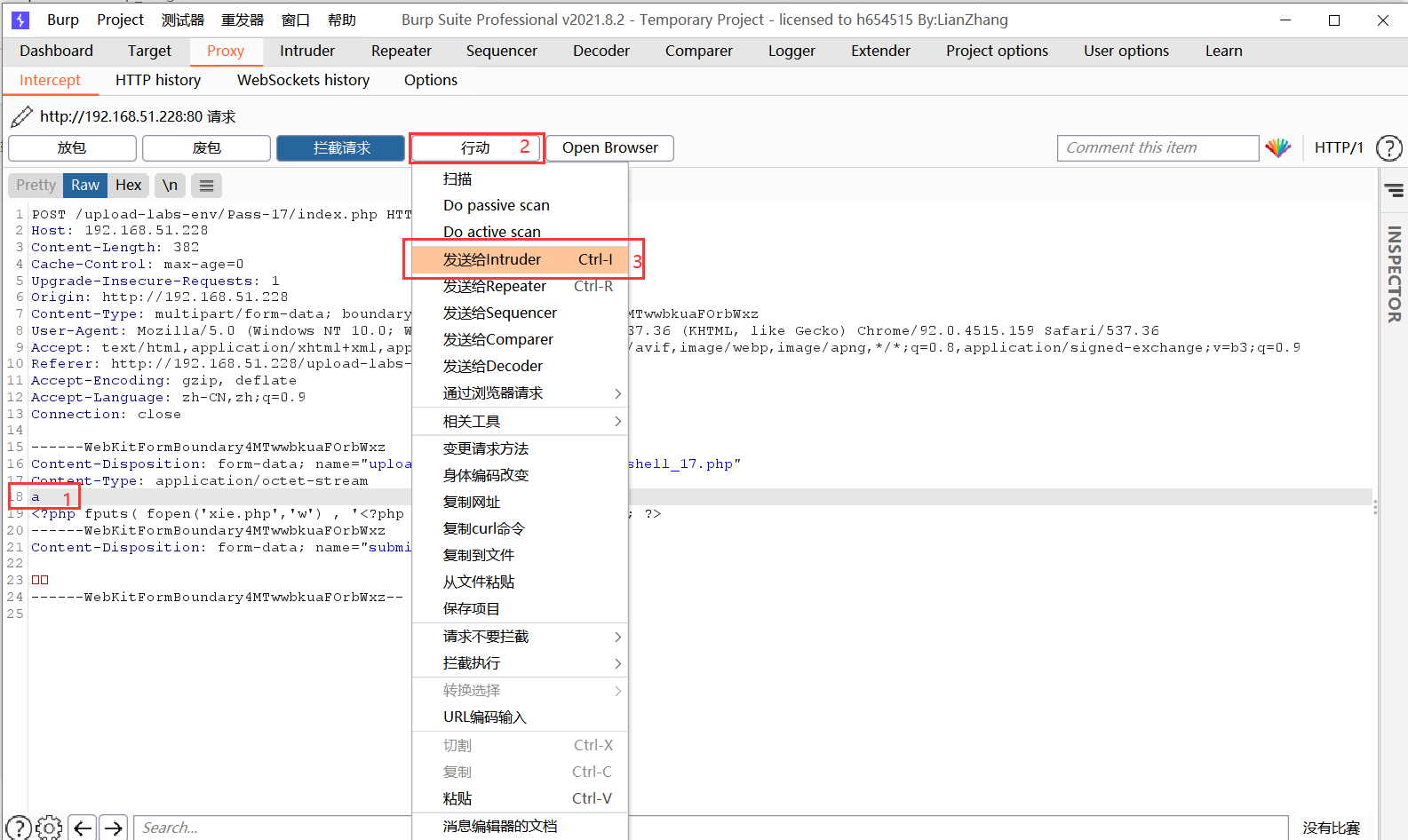Open the 行动 action dropdown
Viewport: 1408px width, 840px height.
coord(476,148)
